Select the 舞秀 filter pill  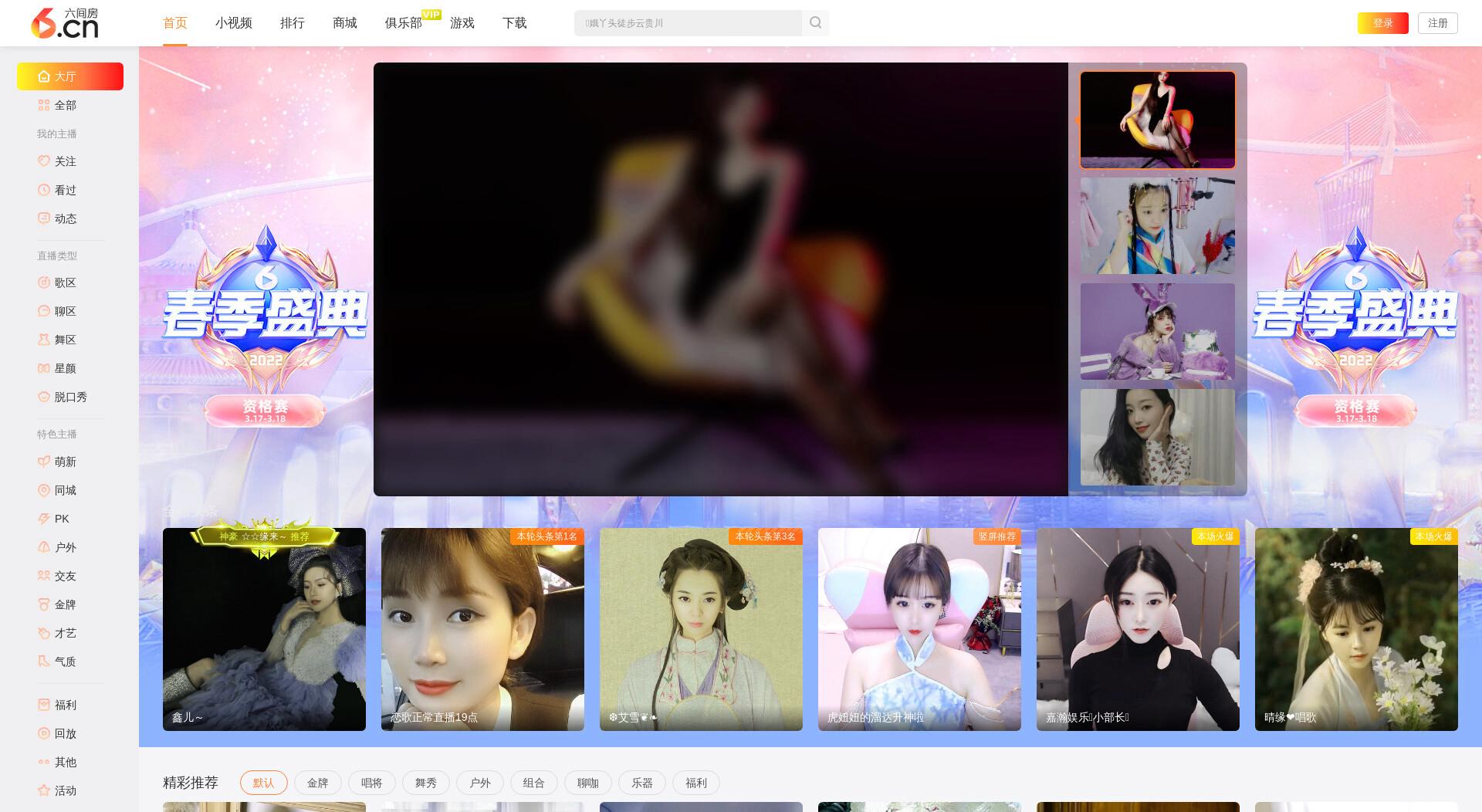click(426, 783)
